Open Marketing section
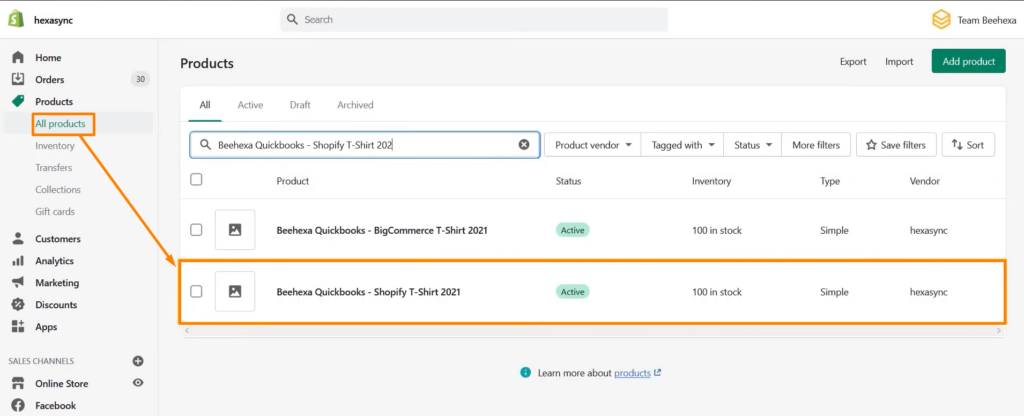This screenshot has width=1024, height=416. point(57,283)
